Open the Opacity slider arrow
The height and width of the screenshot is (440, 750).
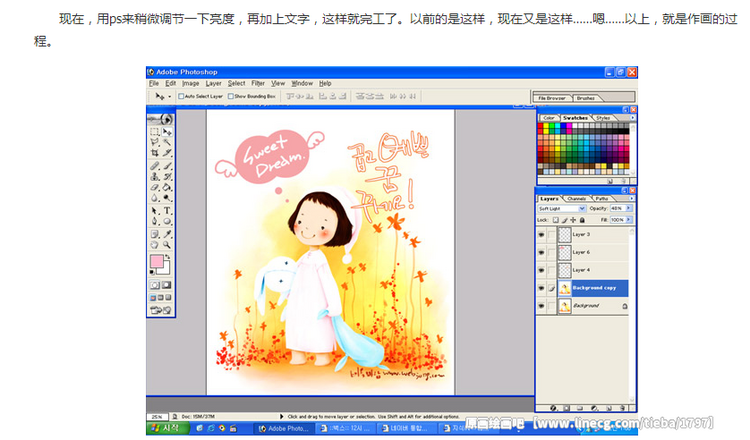pos(629,208)
